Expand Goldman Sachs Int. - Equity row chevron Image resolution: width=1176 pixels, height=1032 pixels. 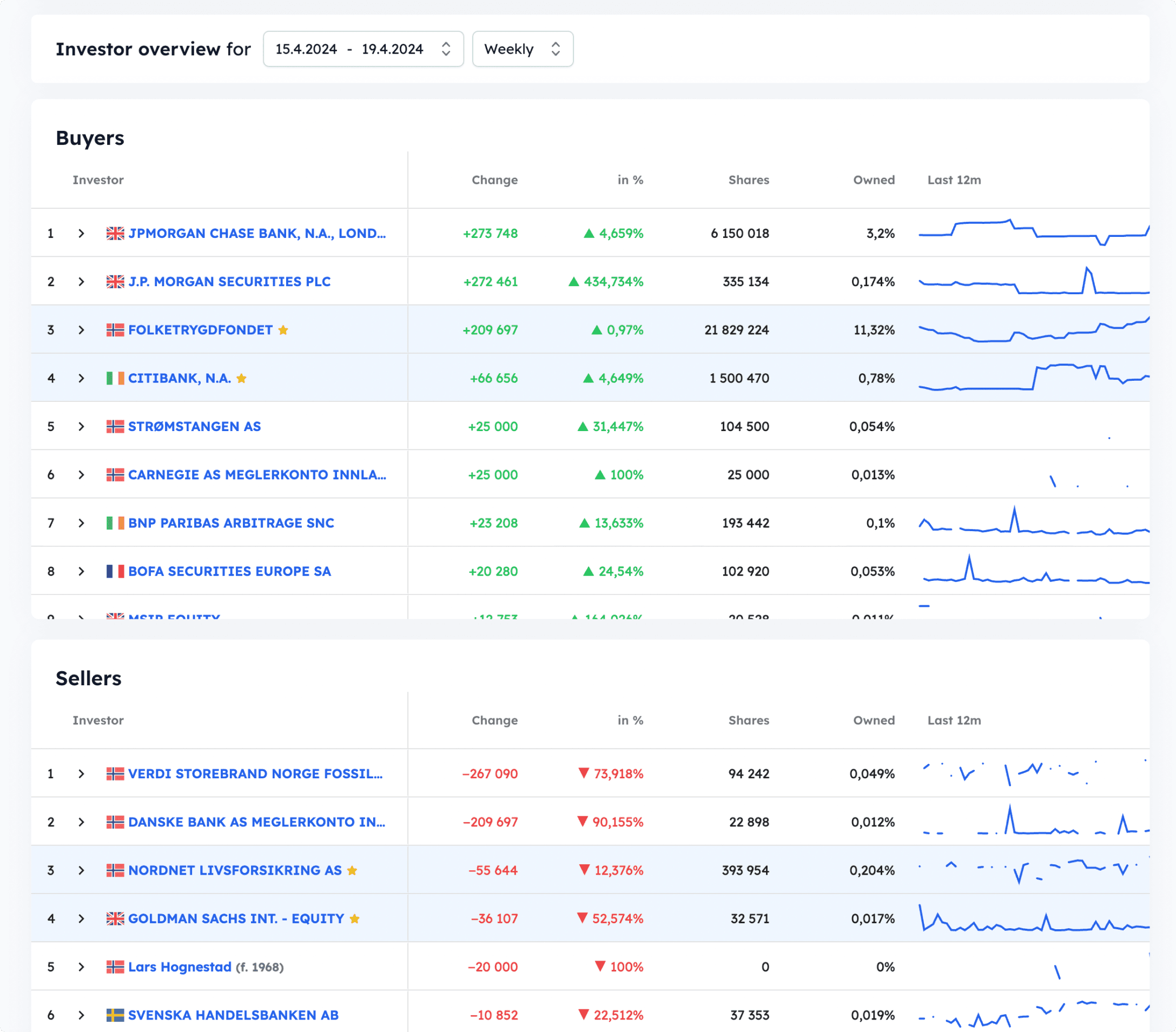coord(81,919)
